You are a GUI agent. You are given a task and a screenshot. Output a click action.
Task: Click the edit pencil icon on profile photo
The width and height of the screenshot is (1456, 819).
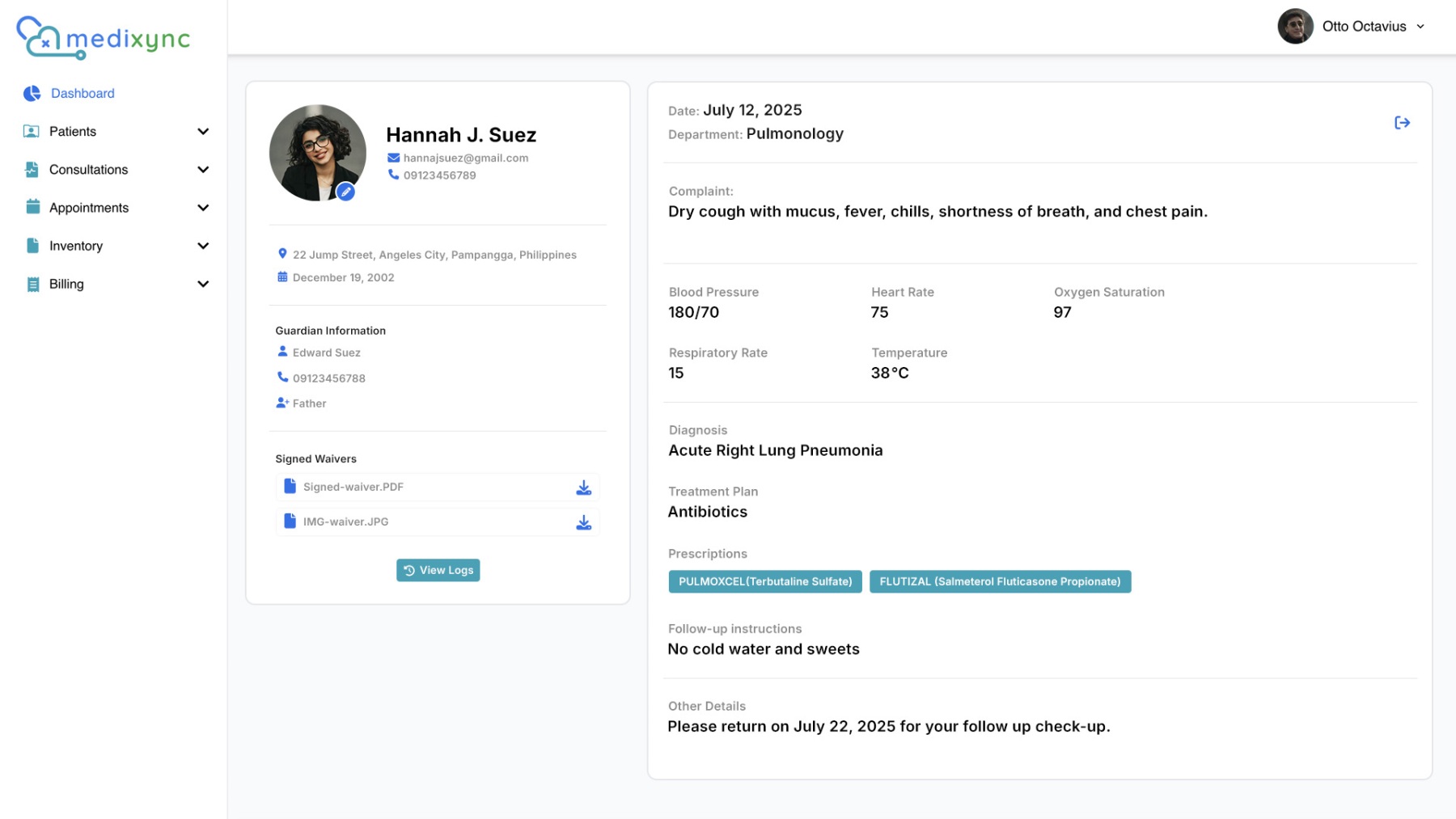345,192
